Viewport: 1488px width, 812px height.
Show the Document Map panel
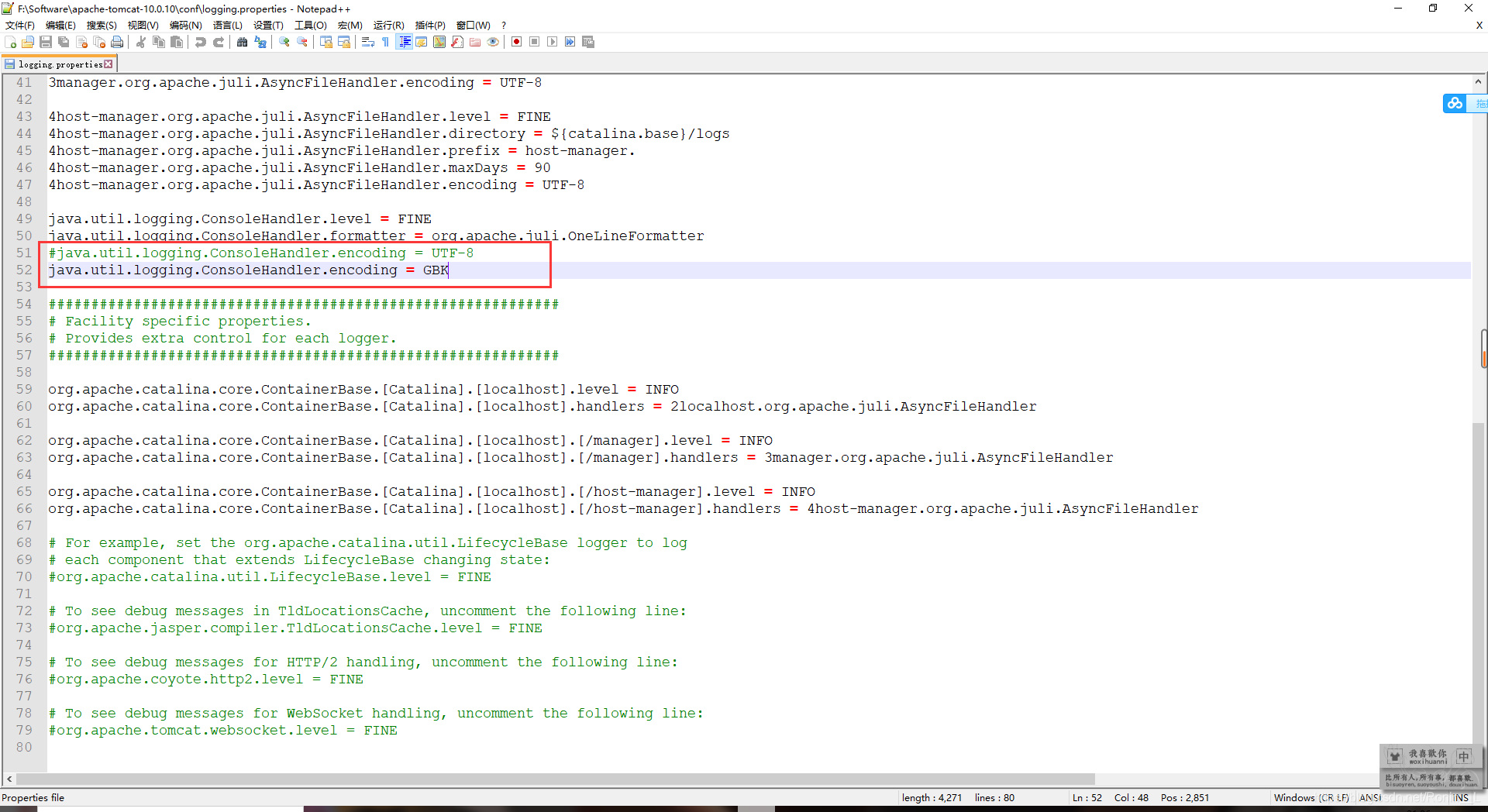pos(439,42)
